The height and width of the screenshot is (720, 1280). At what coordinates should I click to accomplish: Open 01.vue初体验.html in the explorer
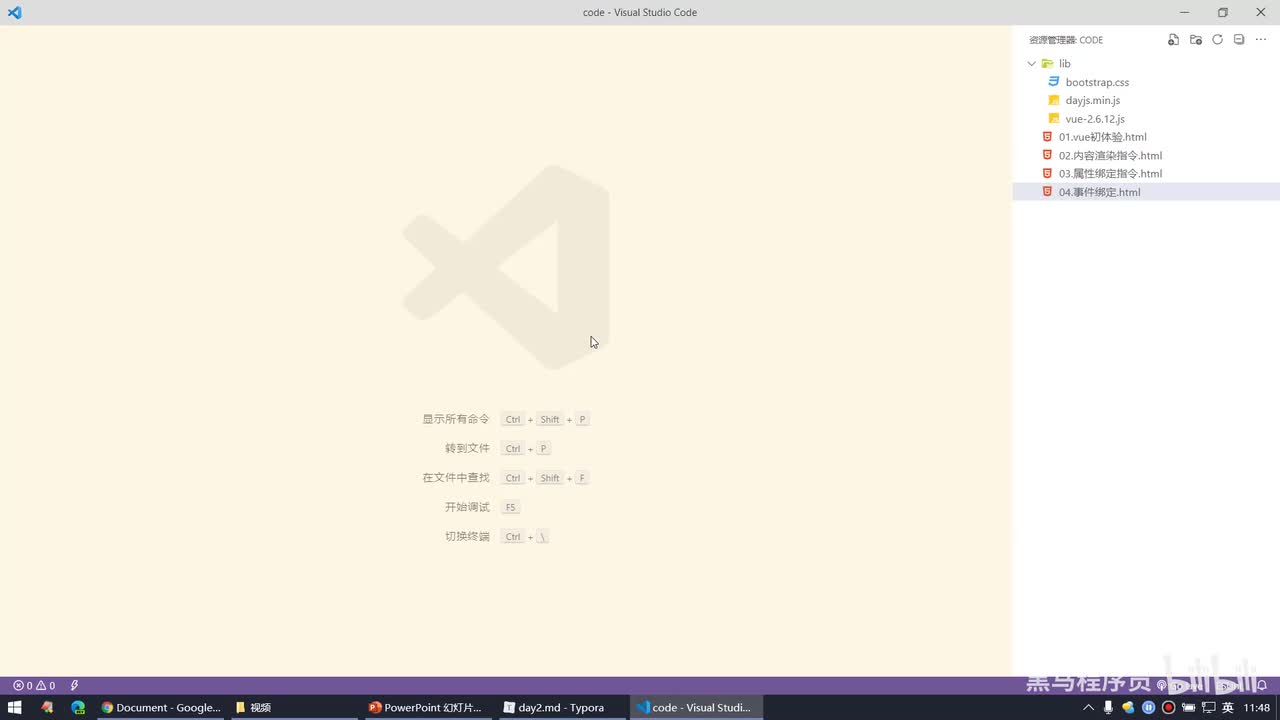click(x=1146, y=137)
